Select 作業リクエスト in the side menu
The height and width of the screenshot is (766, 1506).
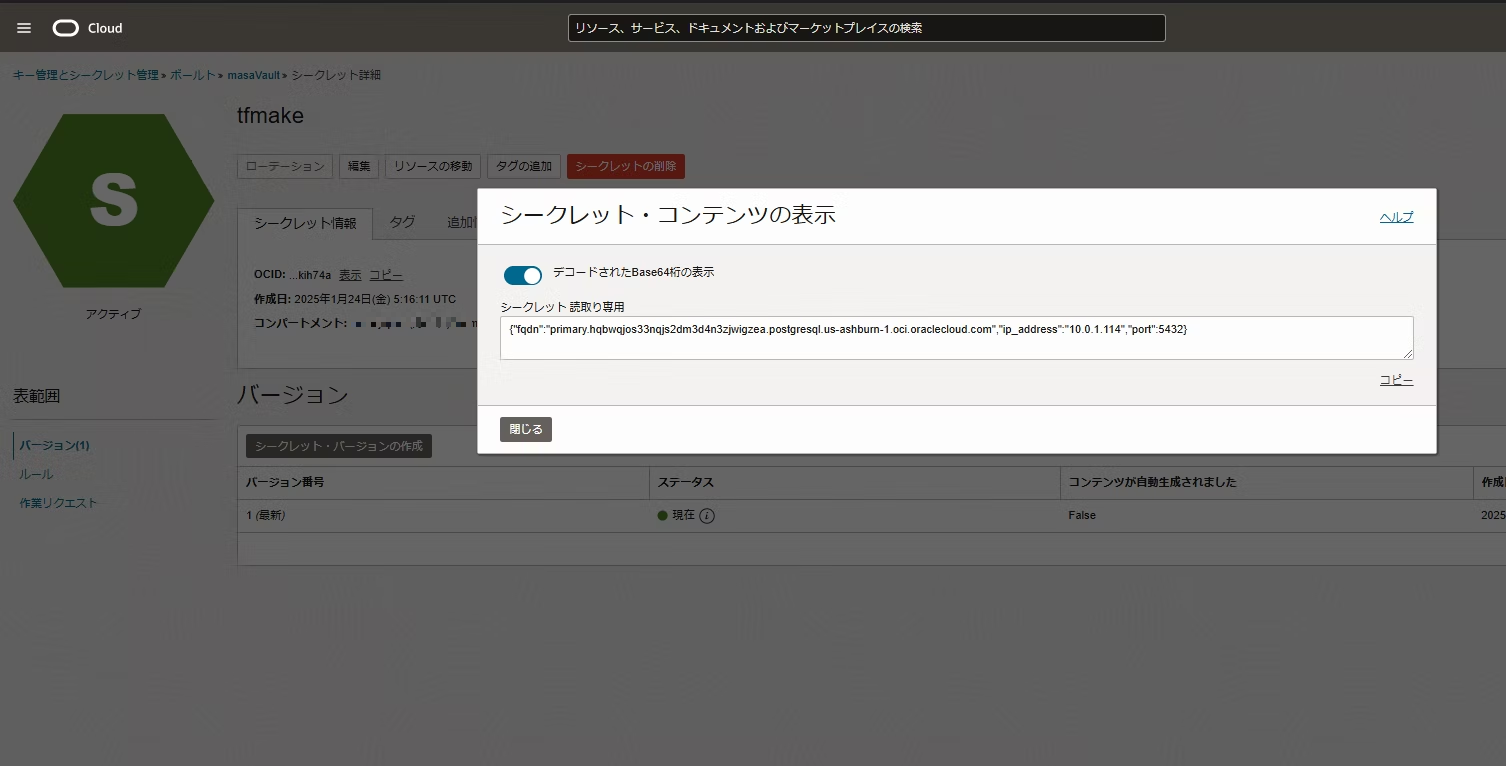[58, 503]
